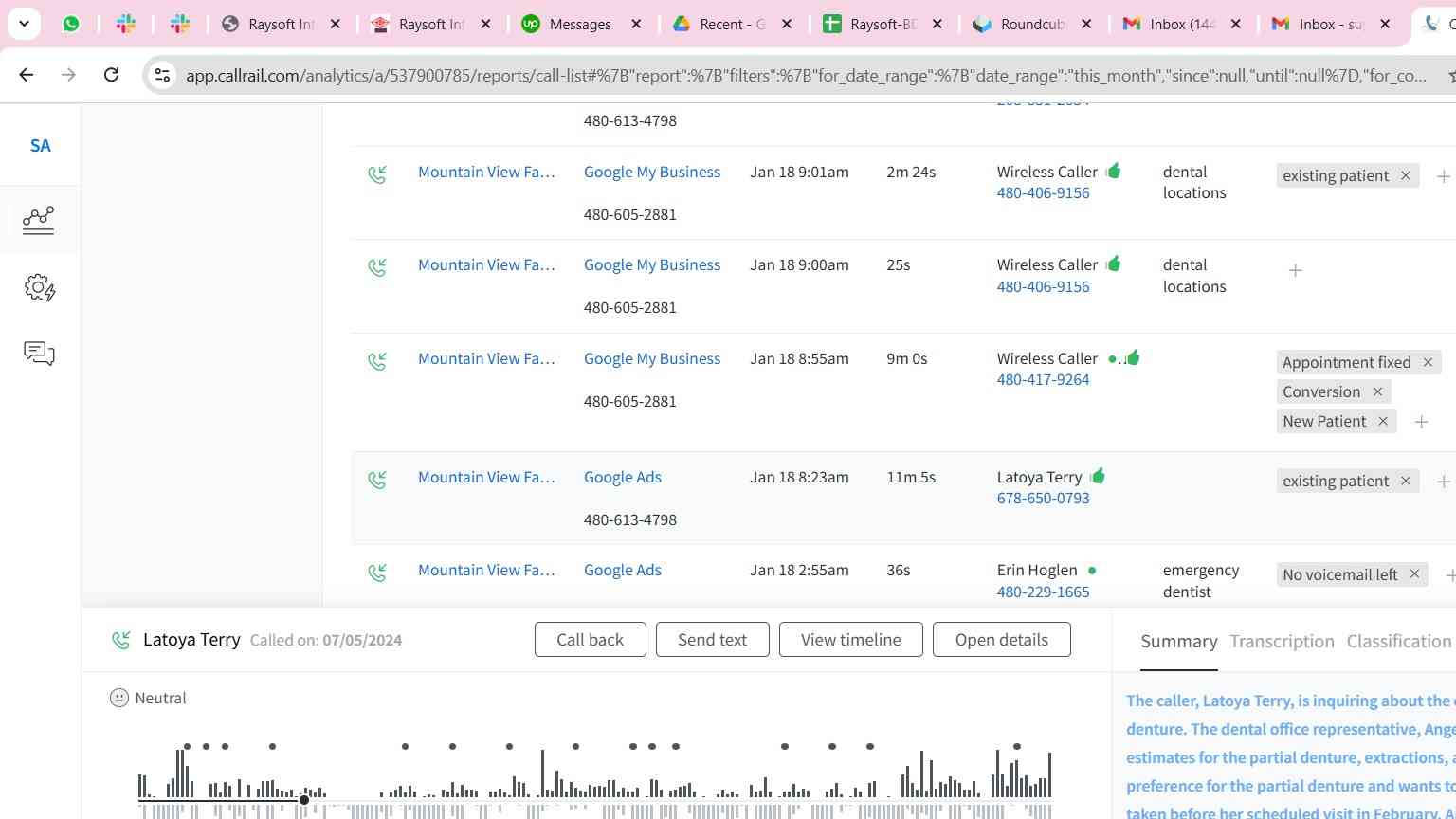Select call duration 11m 5s cell
1456x819 pixels.
pyautogui.click(x=911, y=477)
